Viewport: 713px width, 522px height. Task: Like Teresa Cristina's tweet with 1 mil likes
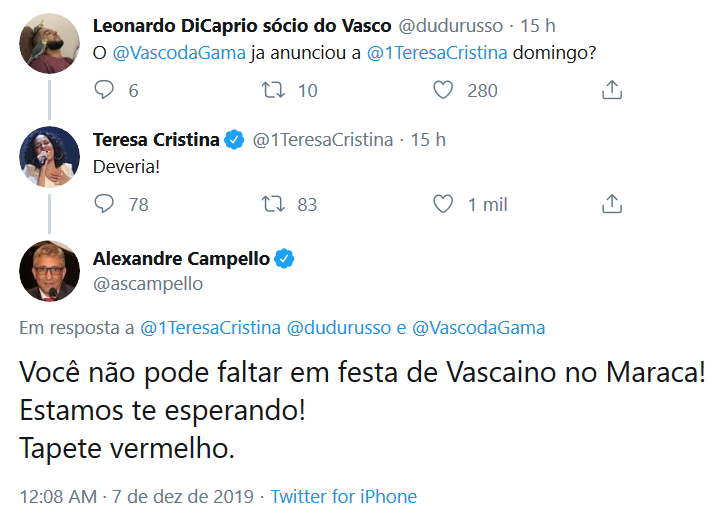click(x=444, y=204)
